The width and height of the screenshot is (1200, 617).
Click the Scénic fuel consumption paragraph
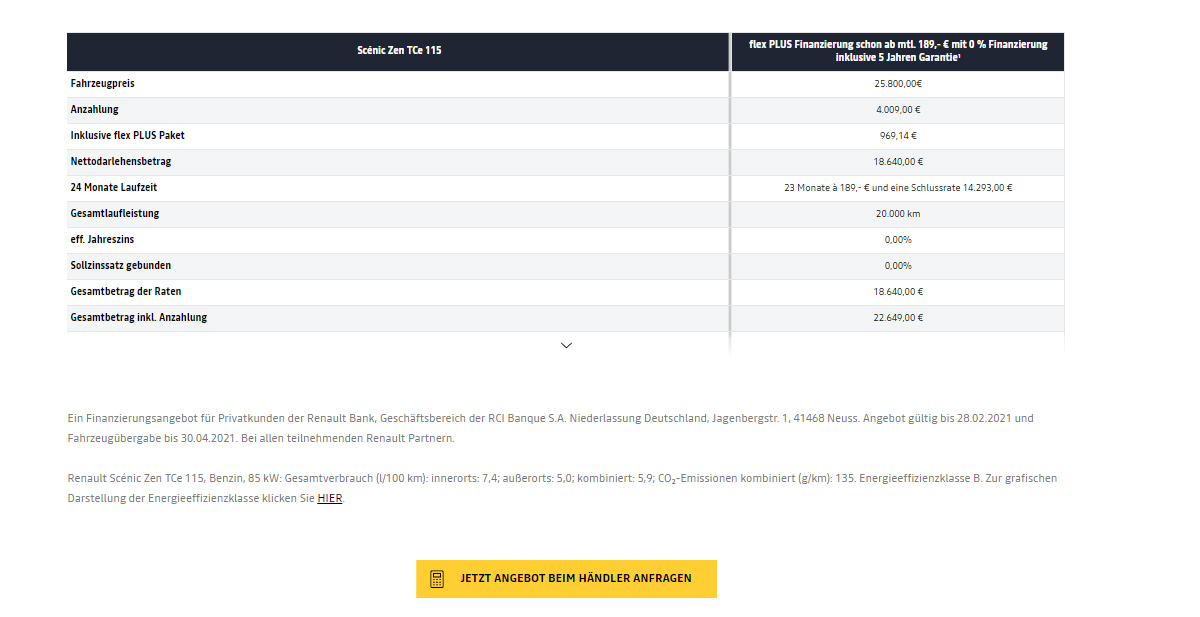(562, 488)
